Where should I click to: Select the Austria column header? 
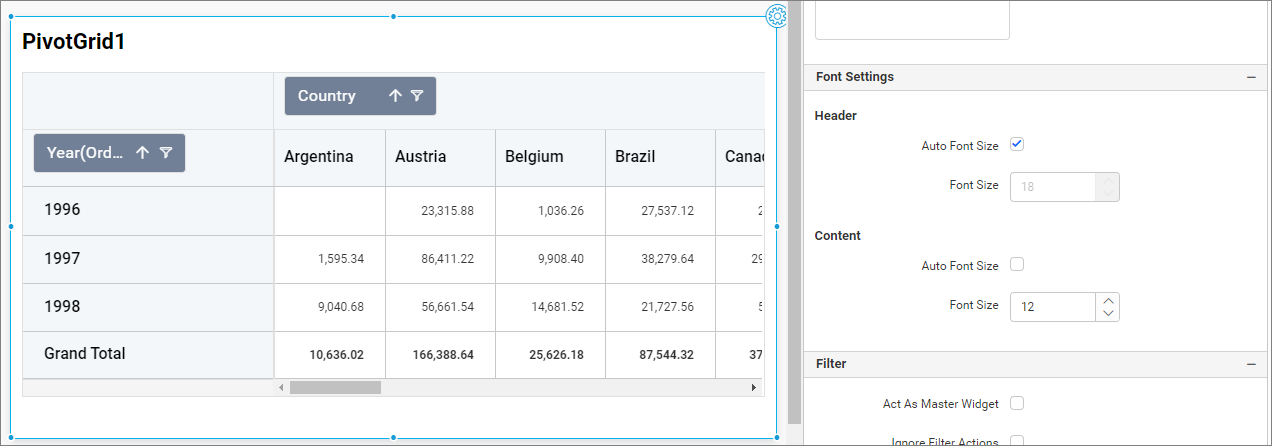pyautogui.click(x=440, y=157)
